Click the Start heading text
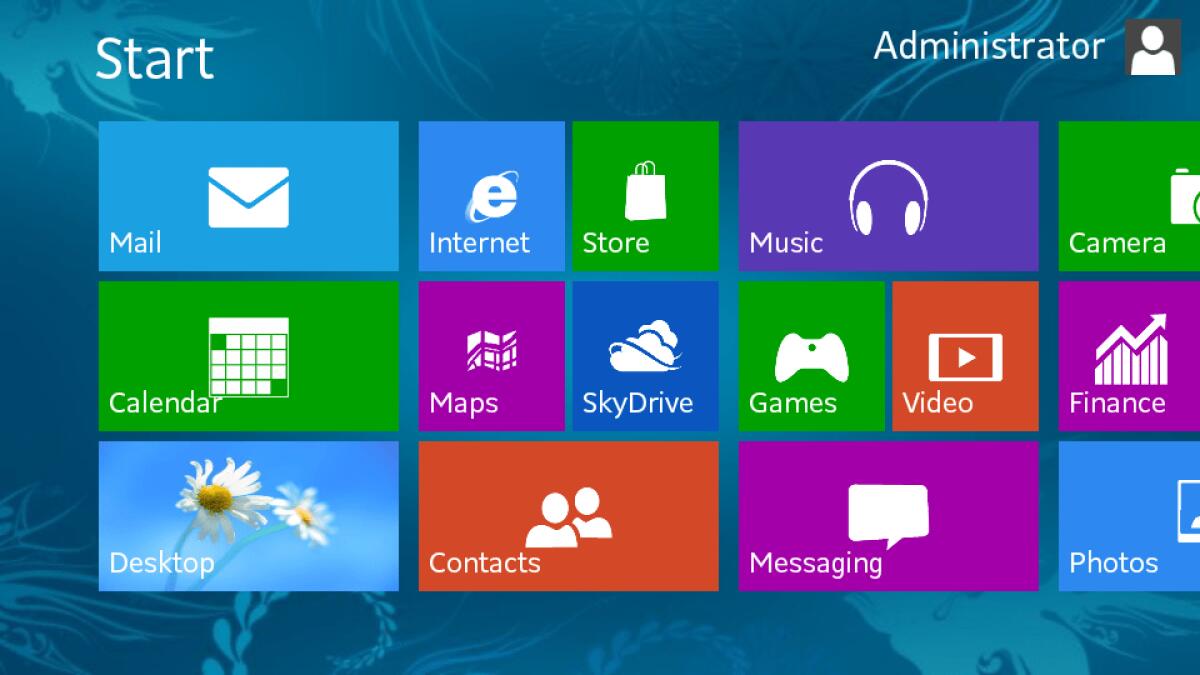 tap(155, 58)
